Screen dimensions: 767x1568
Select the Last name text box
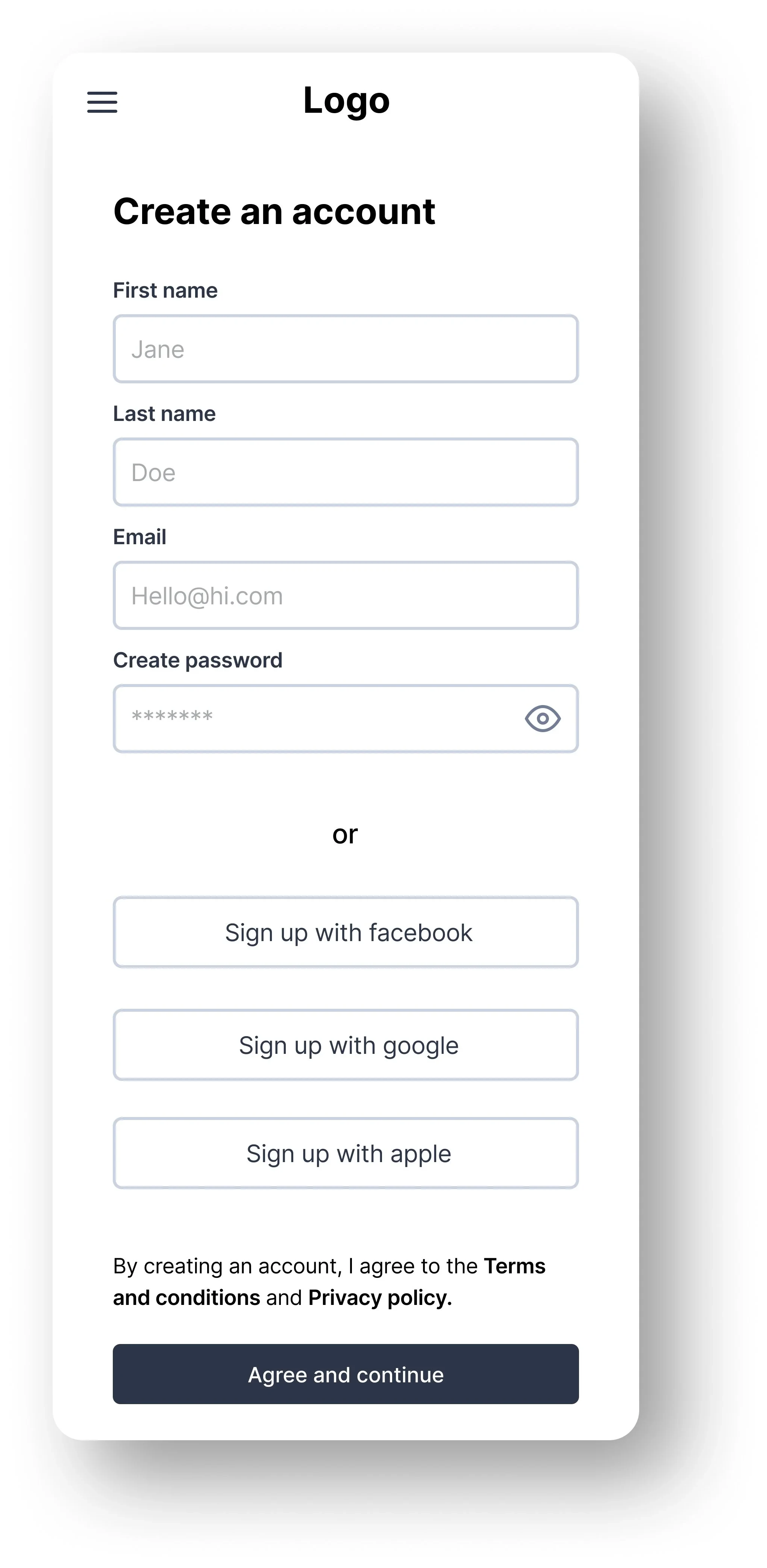coord(345,472)
